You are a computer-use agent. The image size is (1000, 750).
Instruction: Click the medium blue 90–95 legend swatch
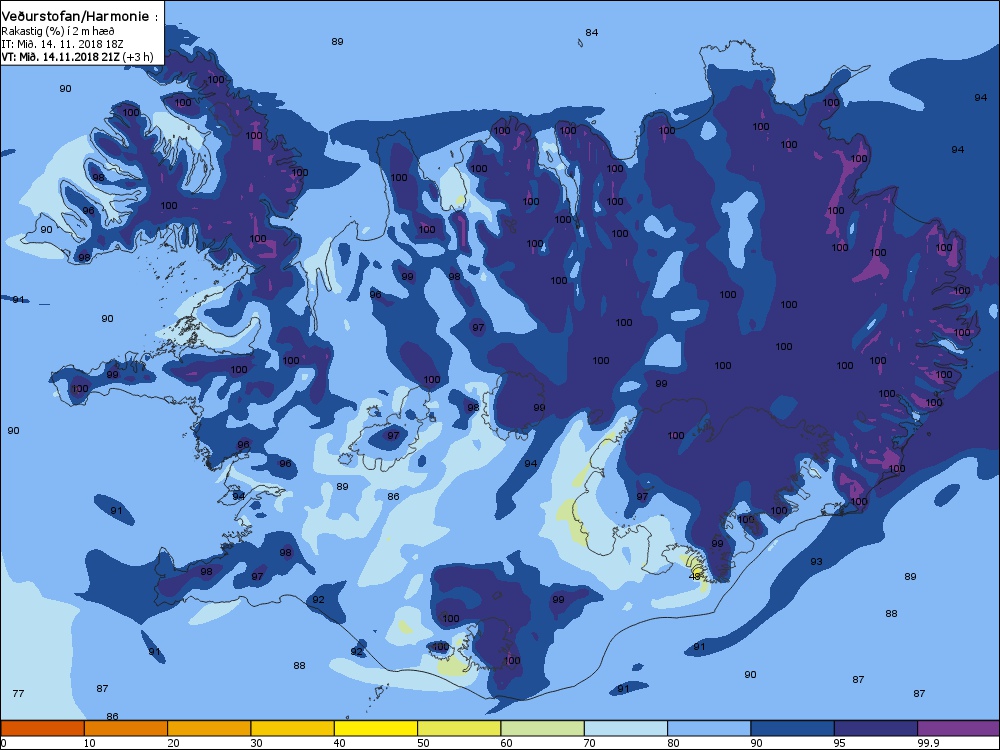coord(793,728)
